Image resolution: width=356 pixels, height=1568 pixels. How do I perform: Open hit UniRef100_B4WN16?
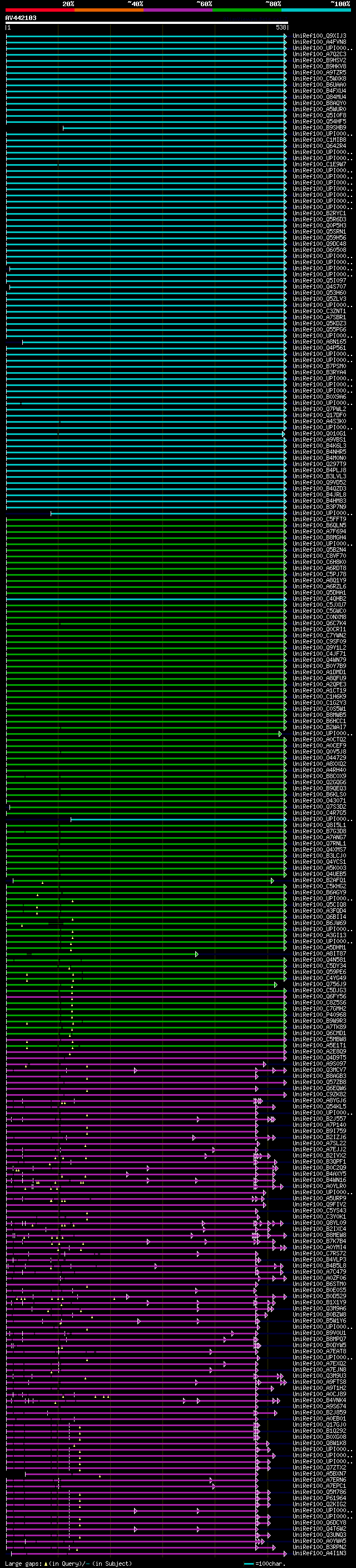[319, 1180]
